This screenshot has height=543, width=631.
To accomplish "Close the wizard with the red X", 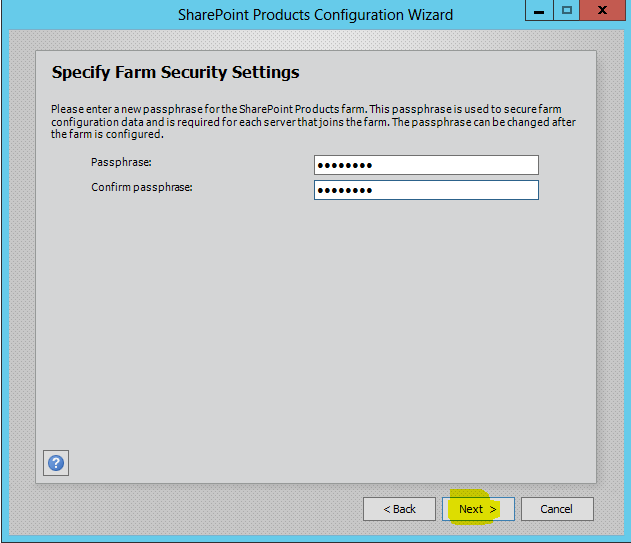I will click(x=603, y=10).
